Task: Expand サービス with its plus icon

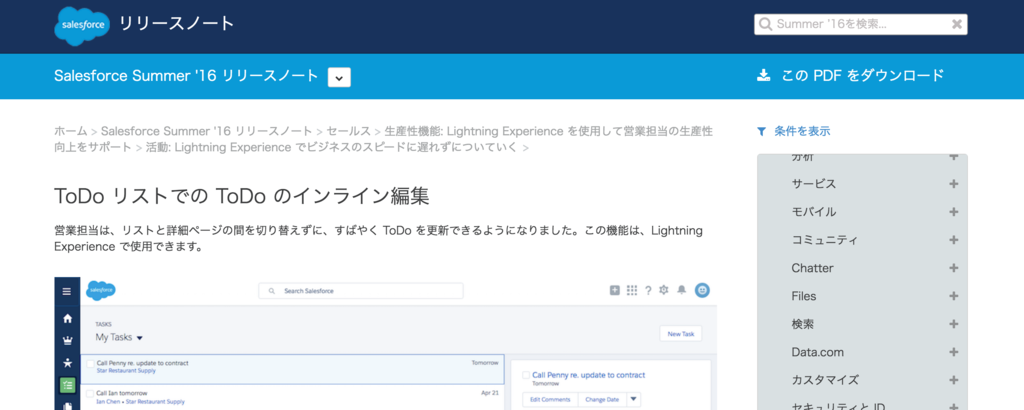Action: coord(953,184)
